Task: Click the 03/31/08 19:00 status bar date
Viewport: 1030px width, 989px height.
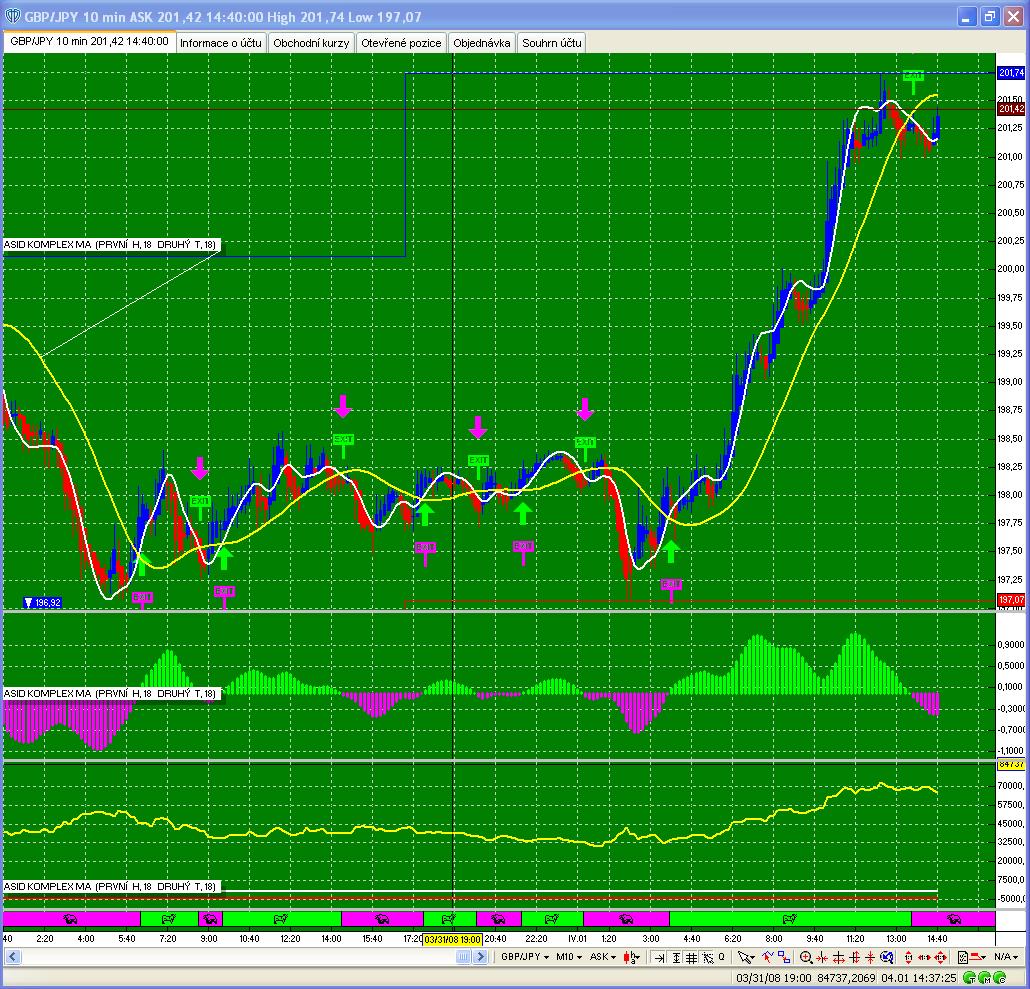Action: coord(774,978)
